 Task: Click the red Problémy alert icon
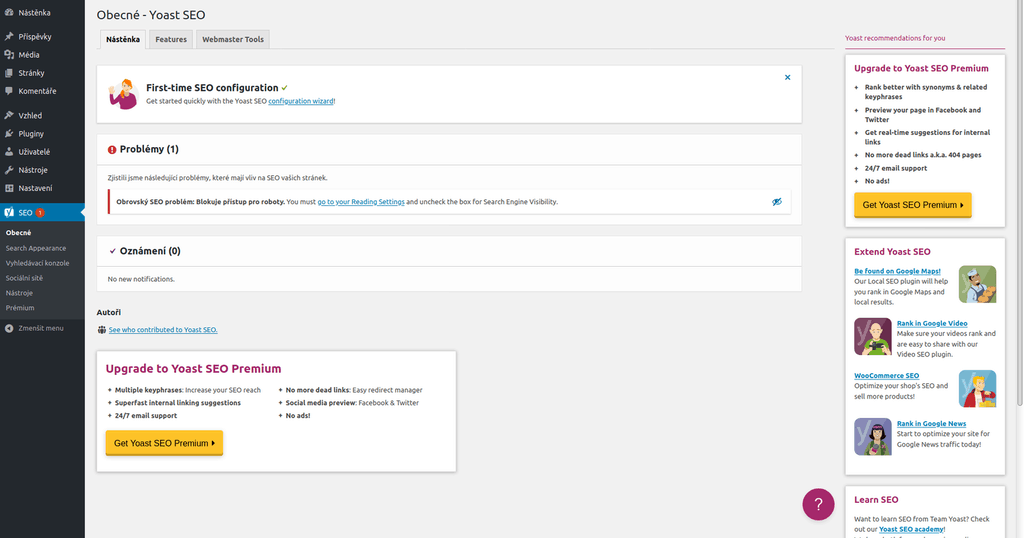(x=112, y=150)
